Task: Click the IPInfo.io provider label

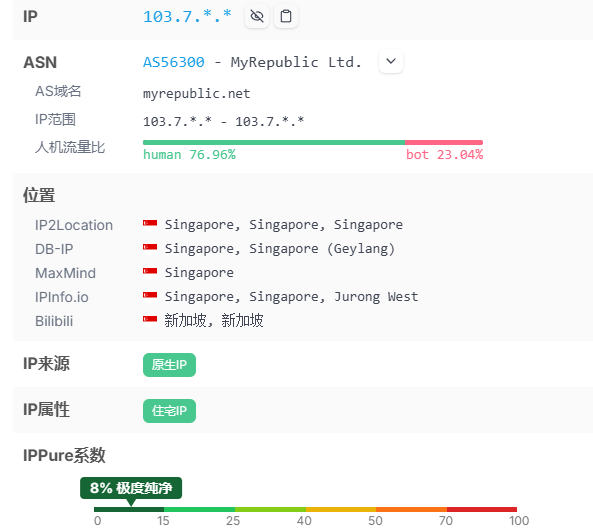Action: [62, 297]
